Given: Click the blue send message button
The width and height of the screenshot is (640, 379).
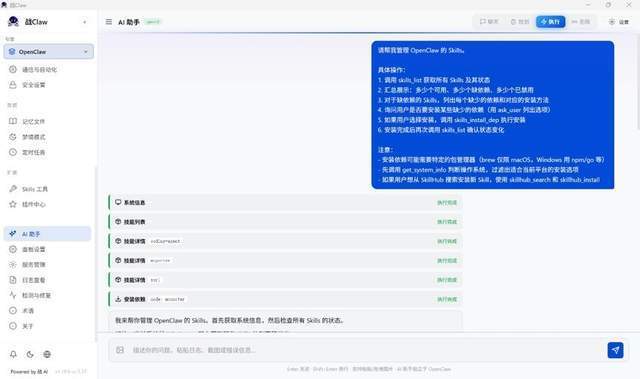Looking at the screenshot, I should (615, 350).
